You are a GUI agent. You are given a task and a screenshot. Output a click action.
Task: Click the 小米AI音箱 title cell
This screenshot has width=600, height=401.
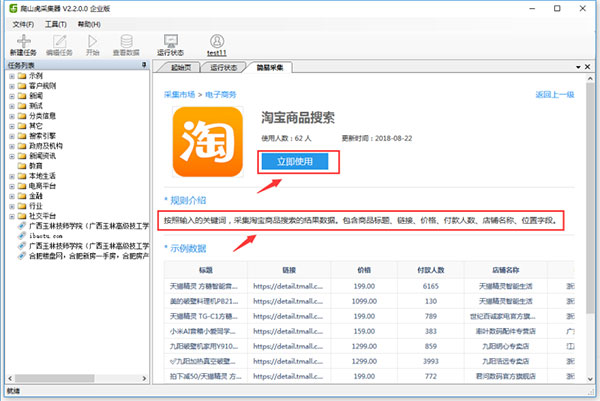tap(206, 331)
